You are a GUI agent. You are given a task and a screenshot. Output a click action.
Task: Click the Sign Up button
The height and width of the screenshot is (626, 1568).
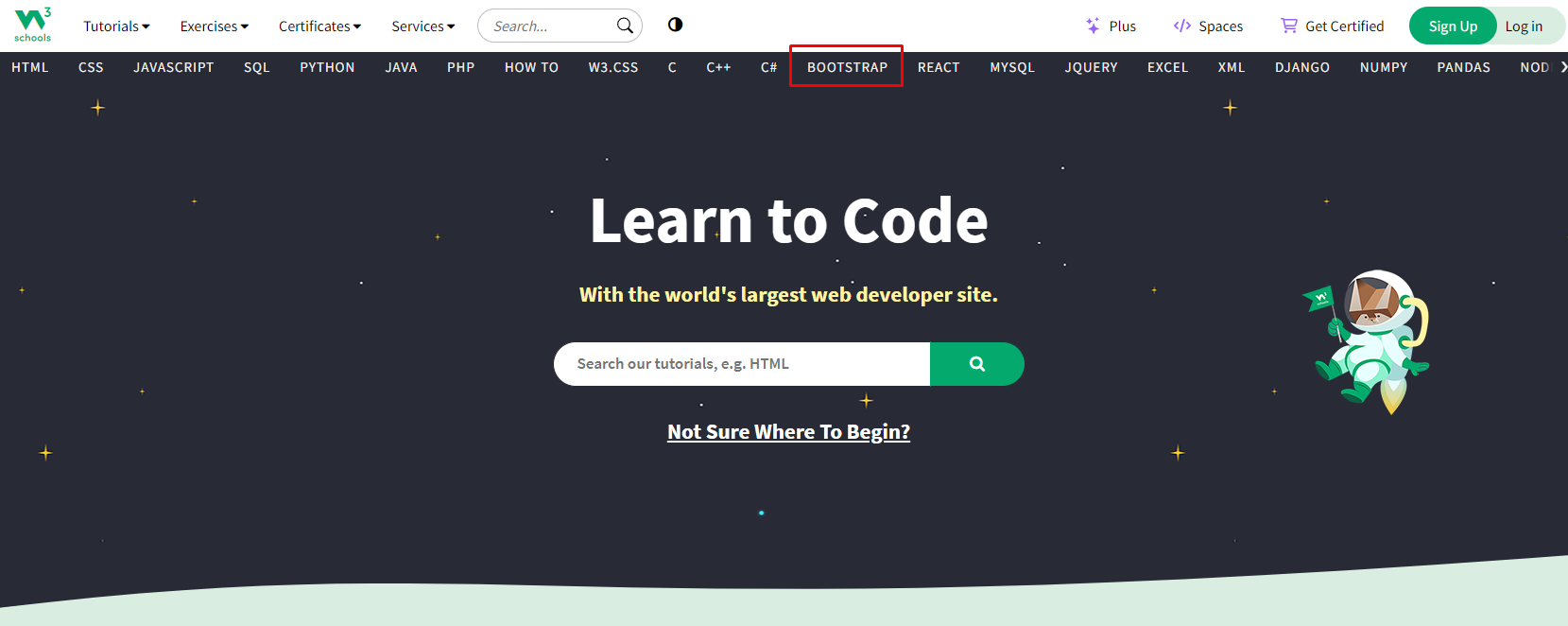[1453, 26]
